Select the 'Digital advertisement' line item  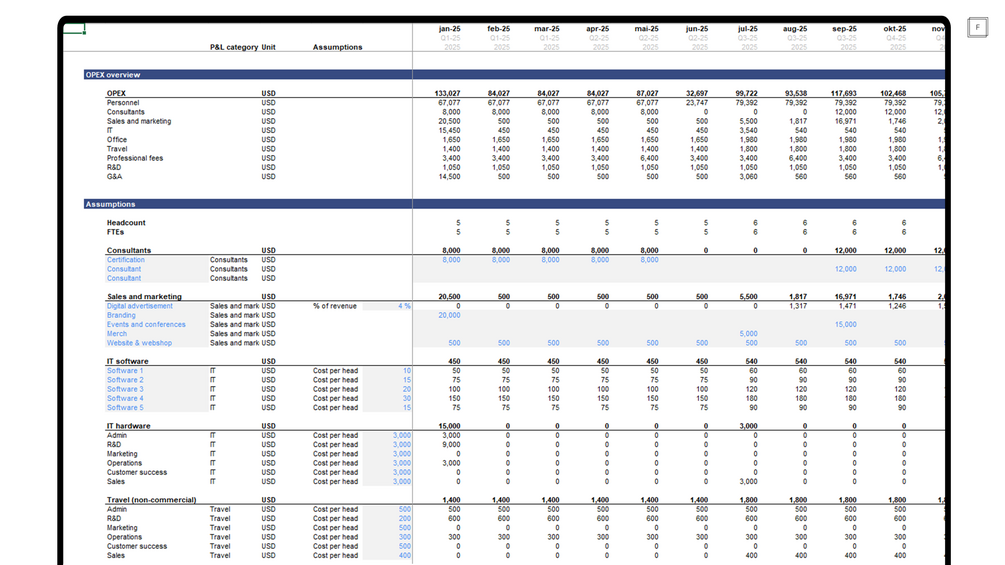click(x=140, y=306)
